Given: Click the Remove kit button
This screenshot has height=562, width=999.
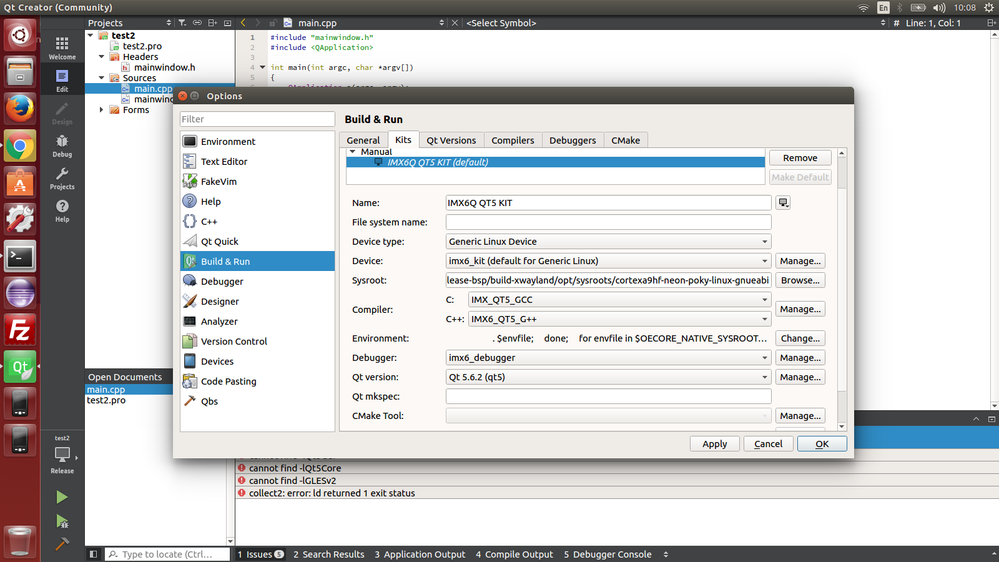Looking at the screenshot, I should tap(800, 157).
